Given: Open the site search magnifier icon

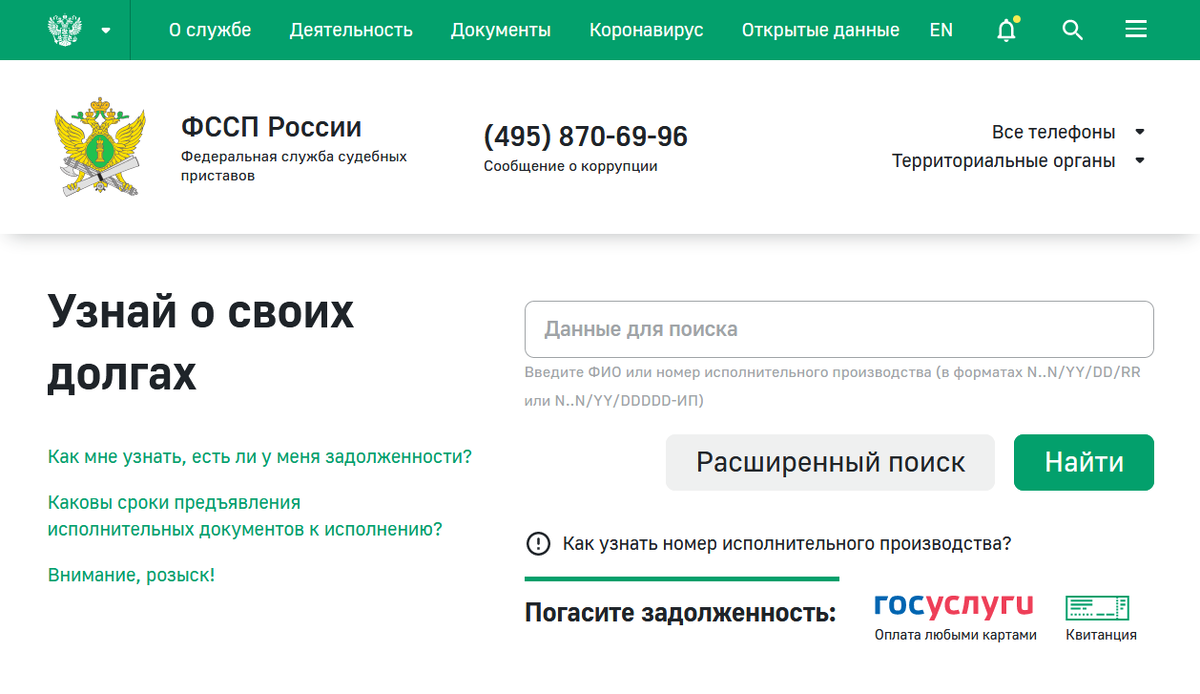Looking at the screenshot, I should [x=1073, y=30].
